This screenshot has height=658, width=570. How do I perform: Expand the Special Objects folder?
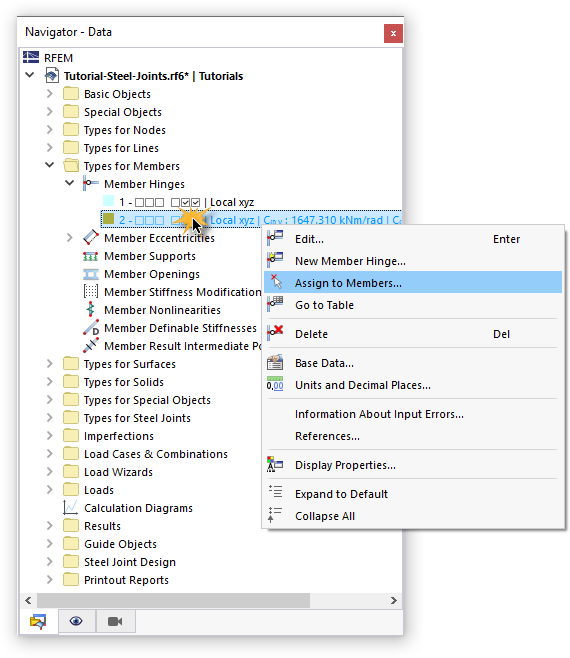pyautogui.click(x=50, y=112)
